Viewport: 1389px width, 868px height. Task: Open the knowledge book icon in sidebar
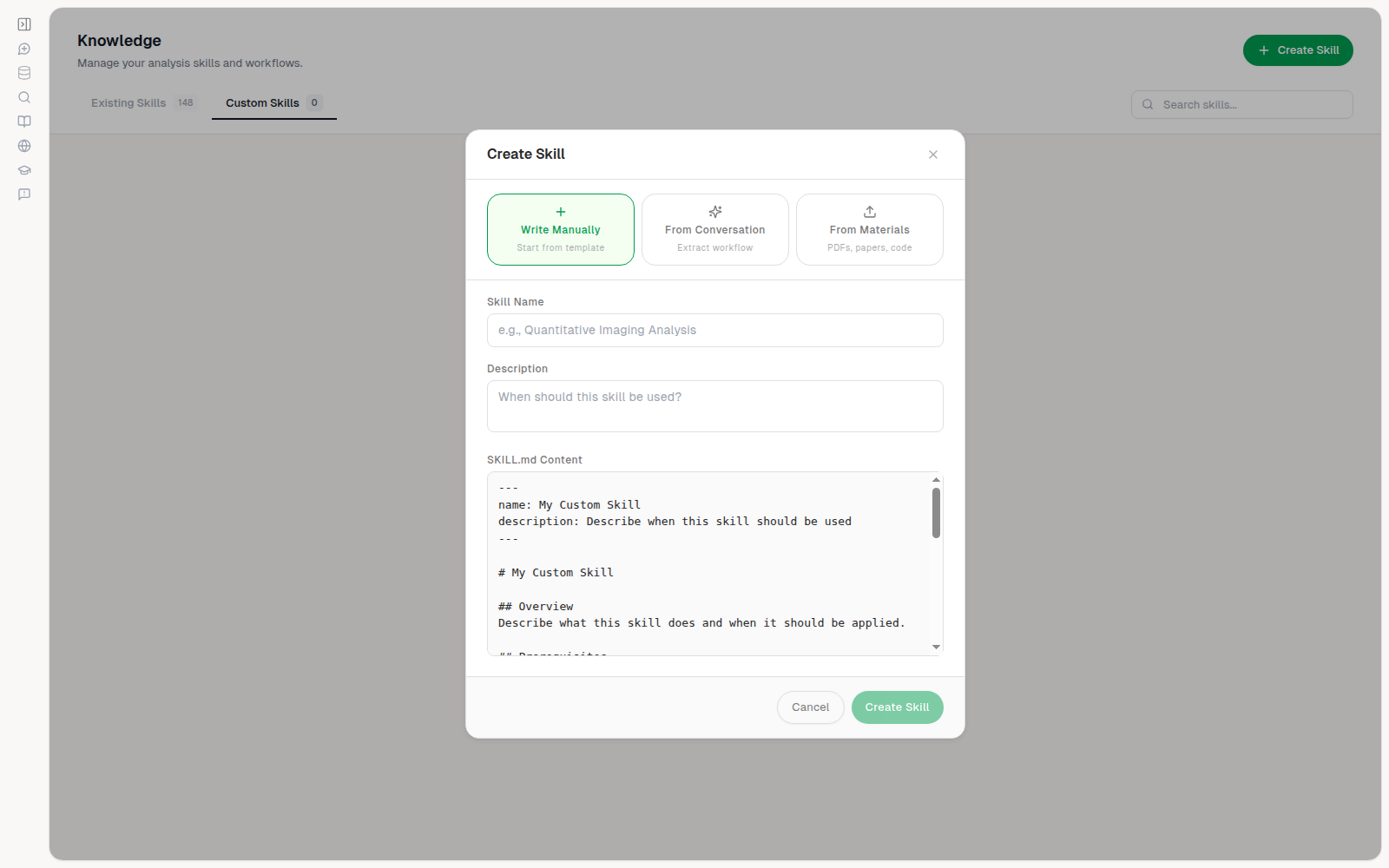[x=24, y=122]
